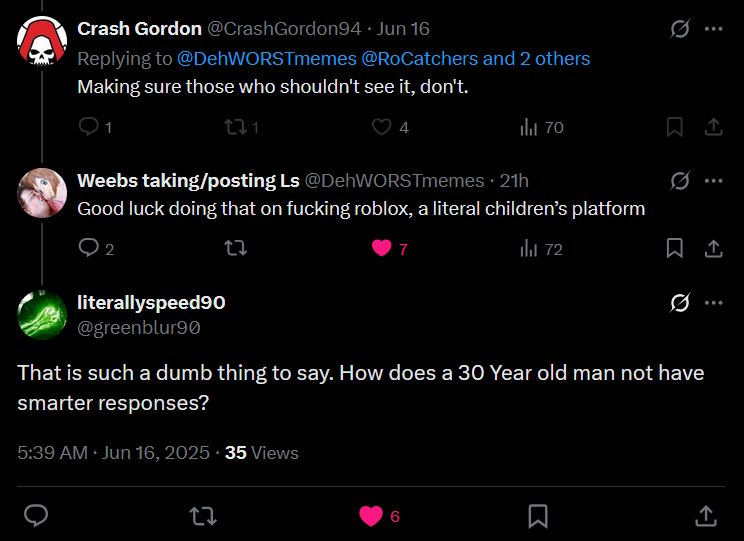Open more options for Crash Gordon's tweet
Image resolution: width=744 pixels, height=541 pixels.
pyautogui.click(x=713, y=29)
